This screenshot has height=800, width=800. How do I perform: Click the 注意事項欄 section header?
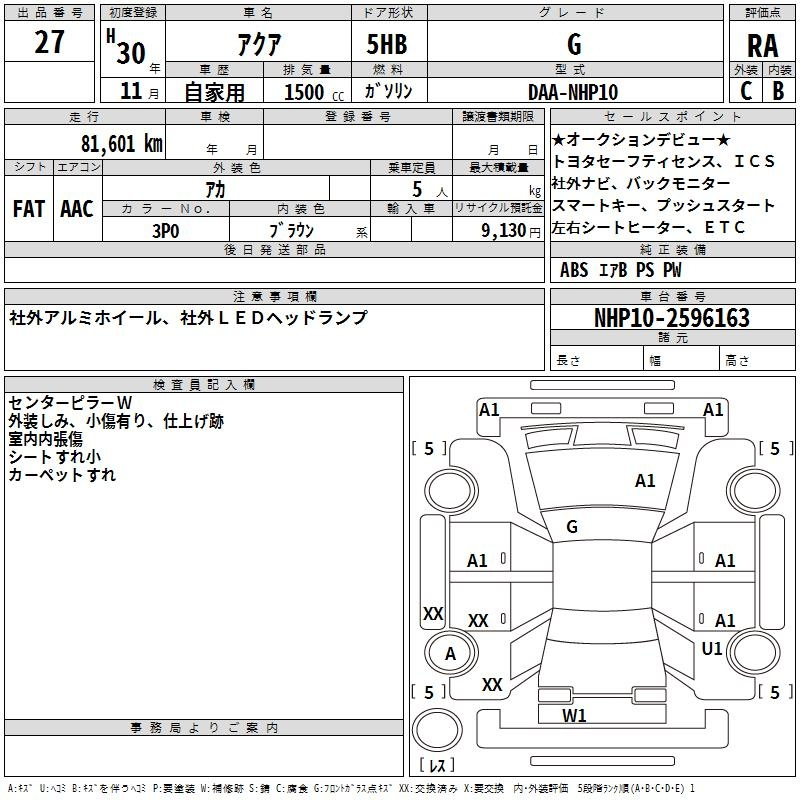pyautogui.click(x=274, y=296)
